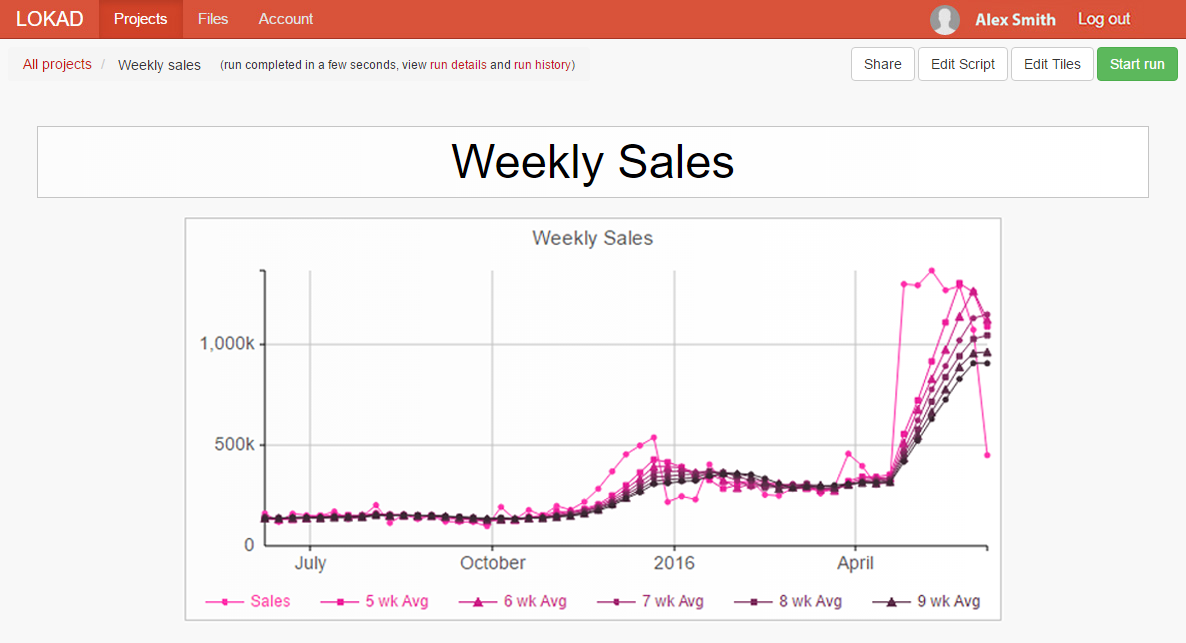Open the Files menu item
1186x643 pixels.
tap(213, 19)
